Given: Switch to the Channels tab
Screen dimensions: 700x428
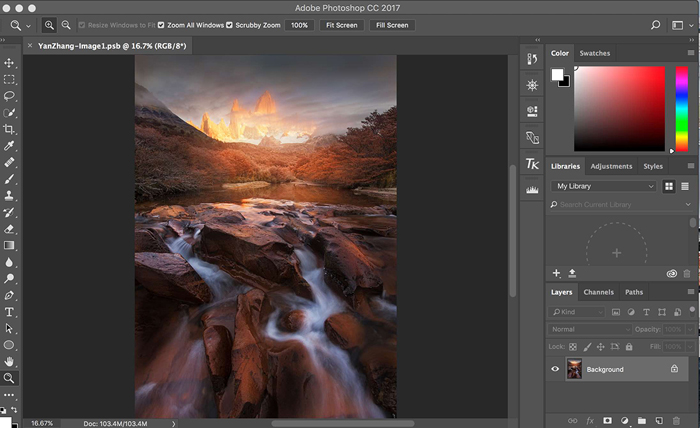Looking at the screenshot, I should (x=598, y=292).
